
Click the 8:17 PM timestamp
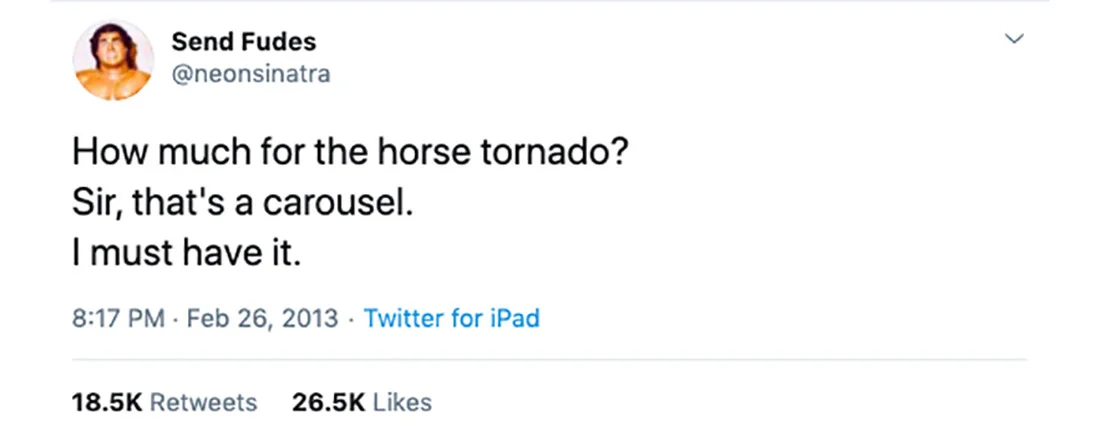118,319
